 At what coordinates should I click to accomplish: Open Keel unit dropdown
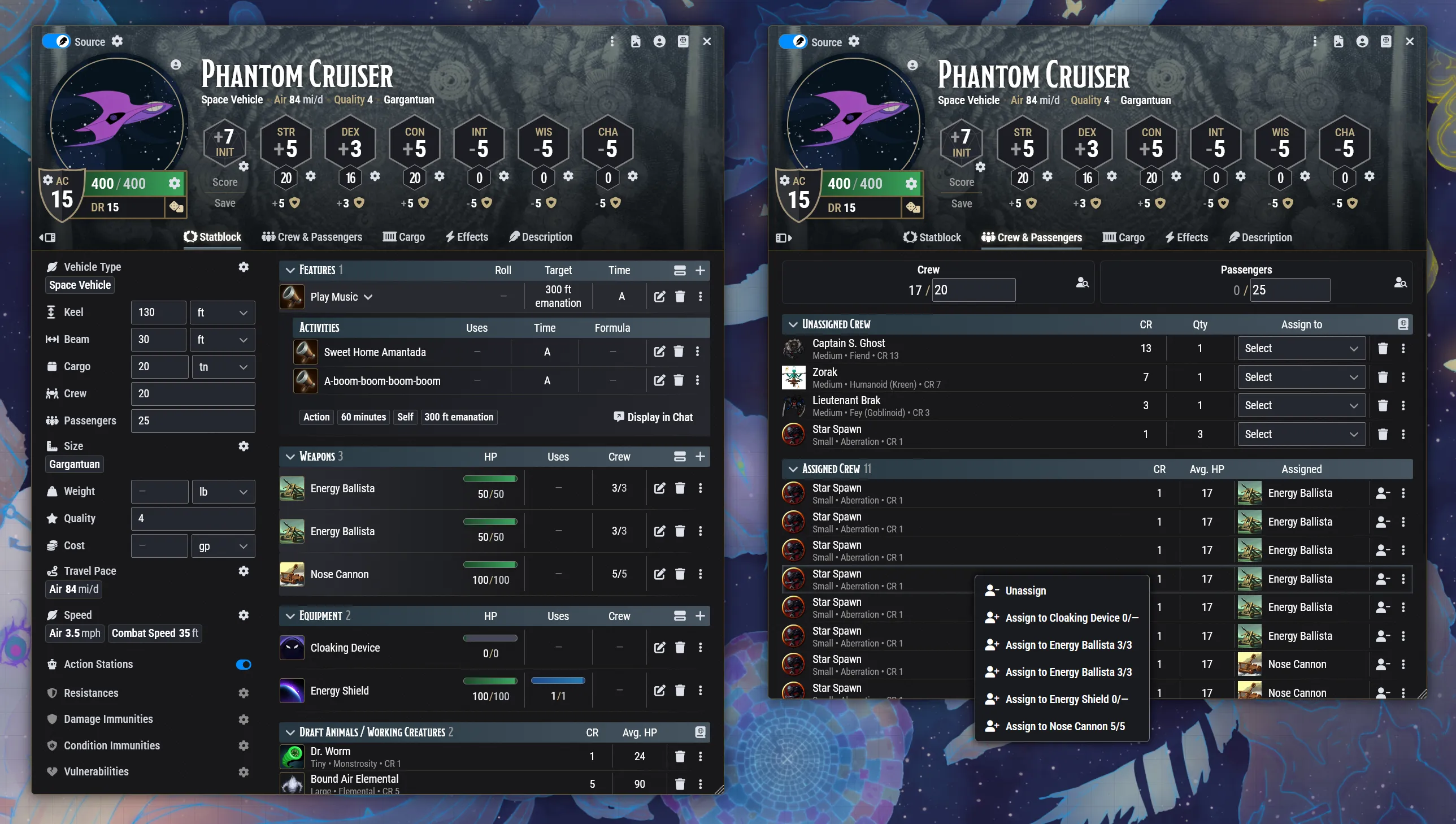coord(221,313)
